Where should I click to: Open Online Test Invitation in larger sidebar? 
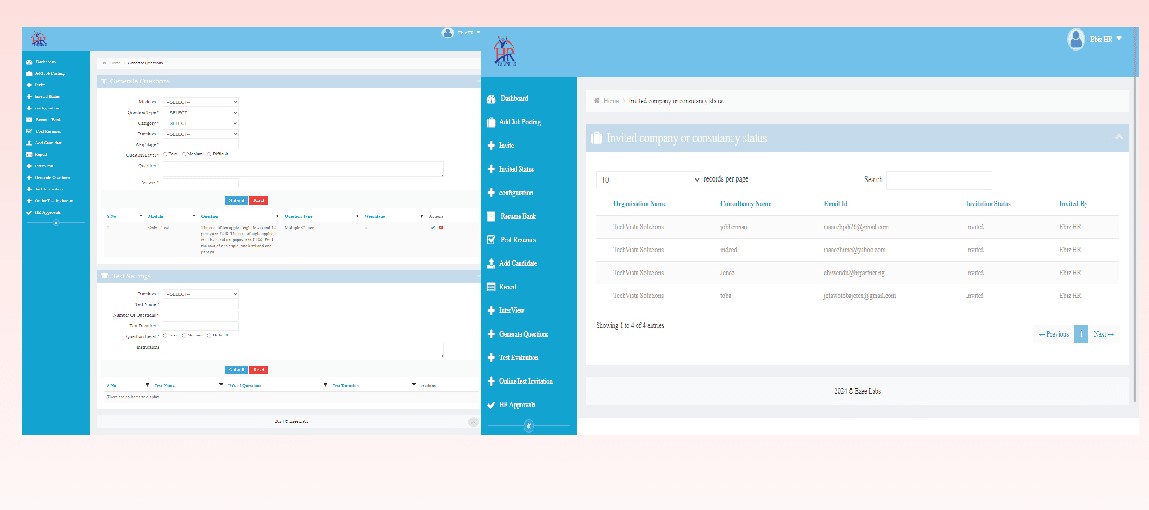point(525,382)
